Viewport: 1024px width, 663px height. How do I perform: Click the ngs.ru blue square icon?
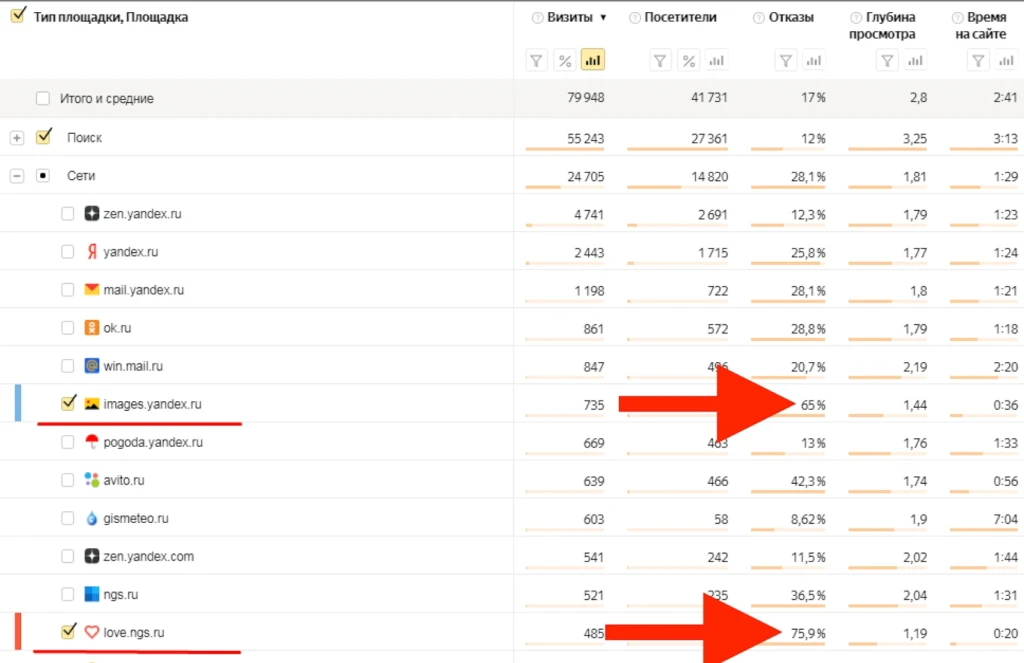[91, 594]
